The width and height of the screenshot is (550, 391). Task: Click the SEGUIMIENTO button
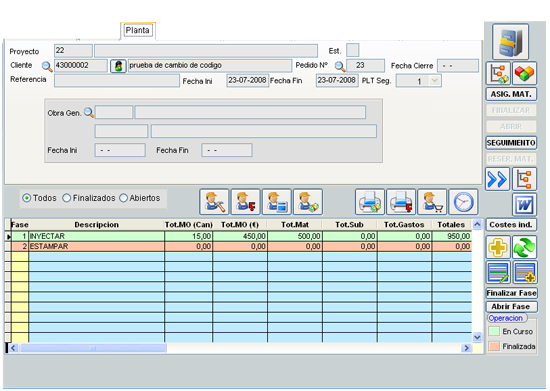pos(511,143)
